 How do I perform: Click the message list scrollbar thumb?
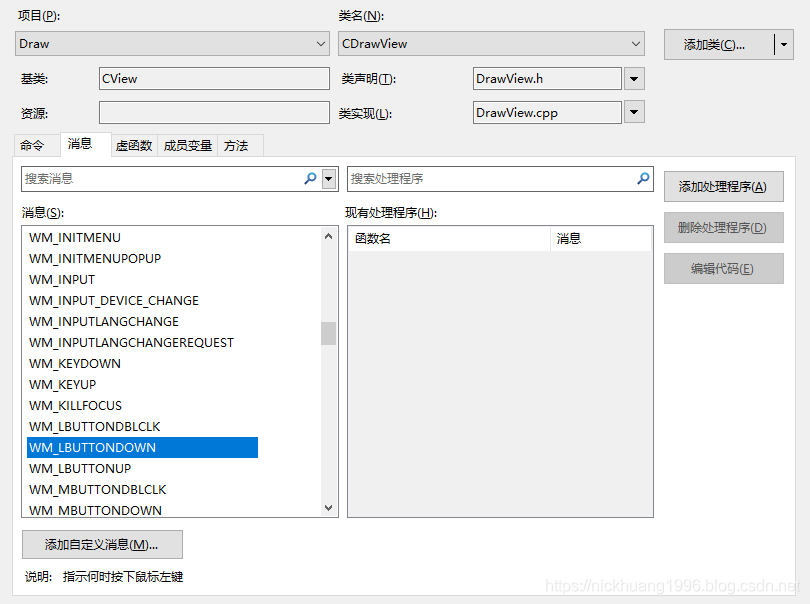point(328,333)
